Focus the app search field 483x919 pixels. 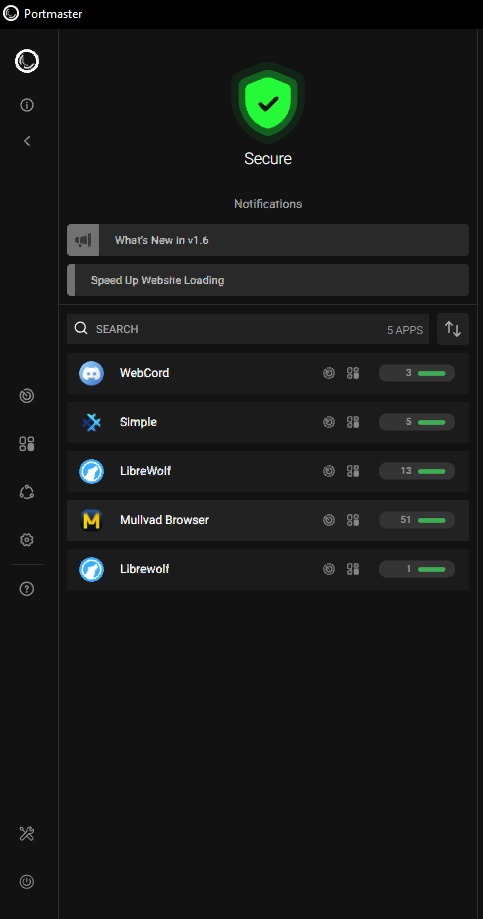tap(247, 329)
